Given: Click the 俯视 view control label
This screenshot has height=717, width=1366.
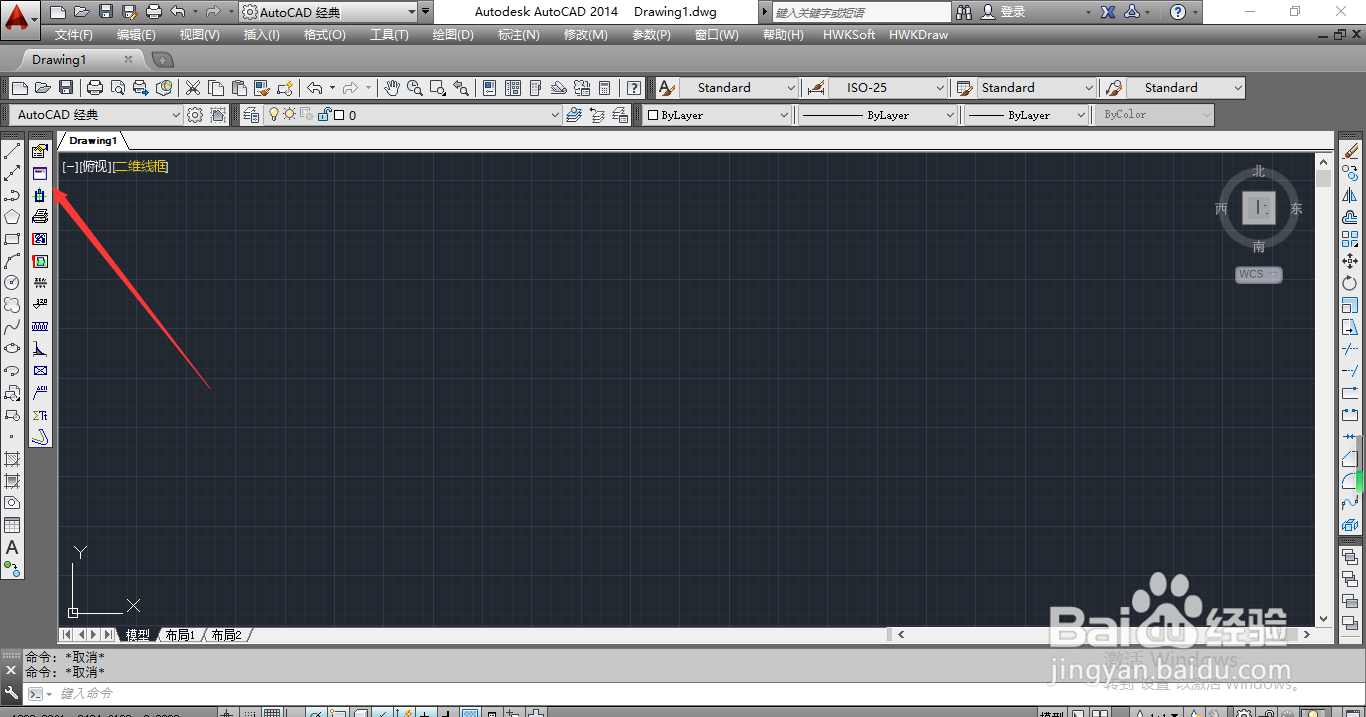Looking at the screenshot, I should (x=95, y=167).
